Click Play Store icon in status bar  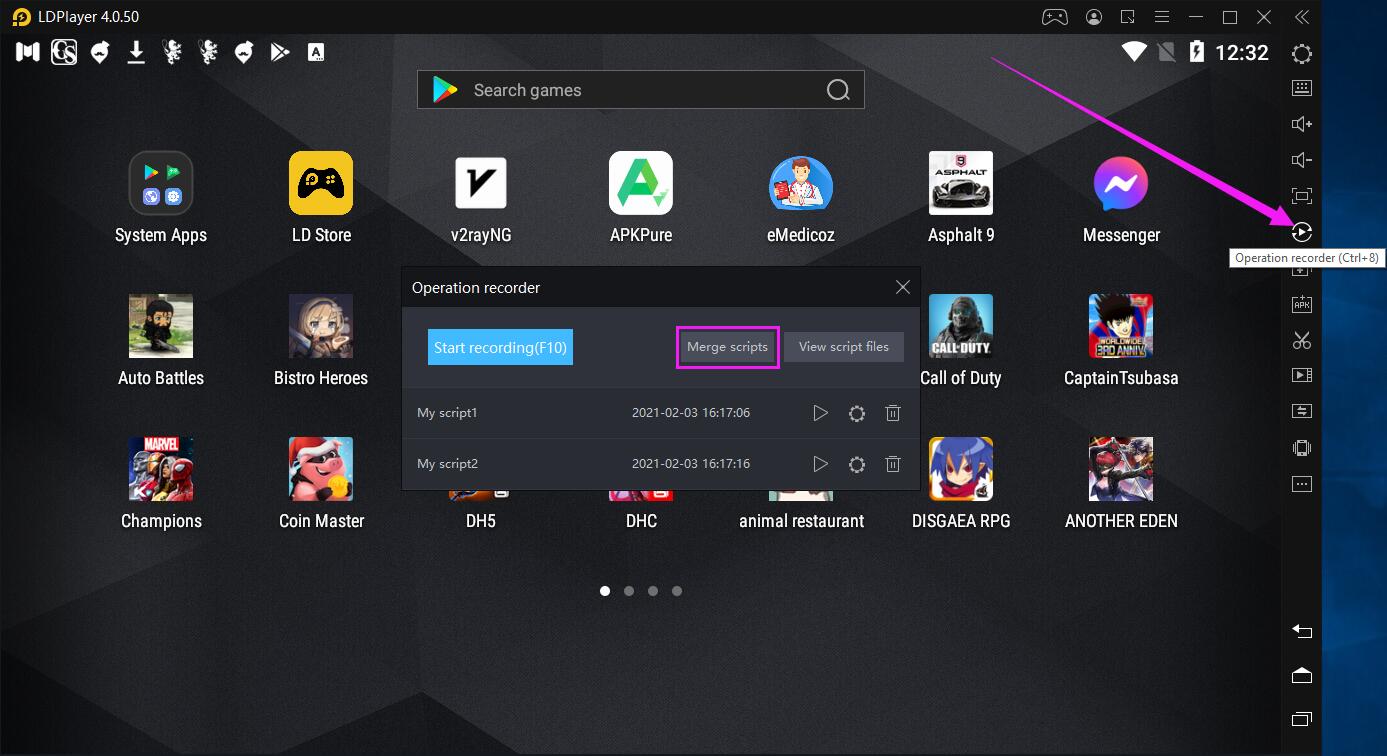280,52
